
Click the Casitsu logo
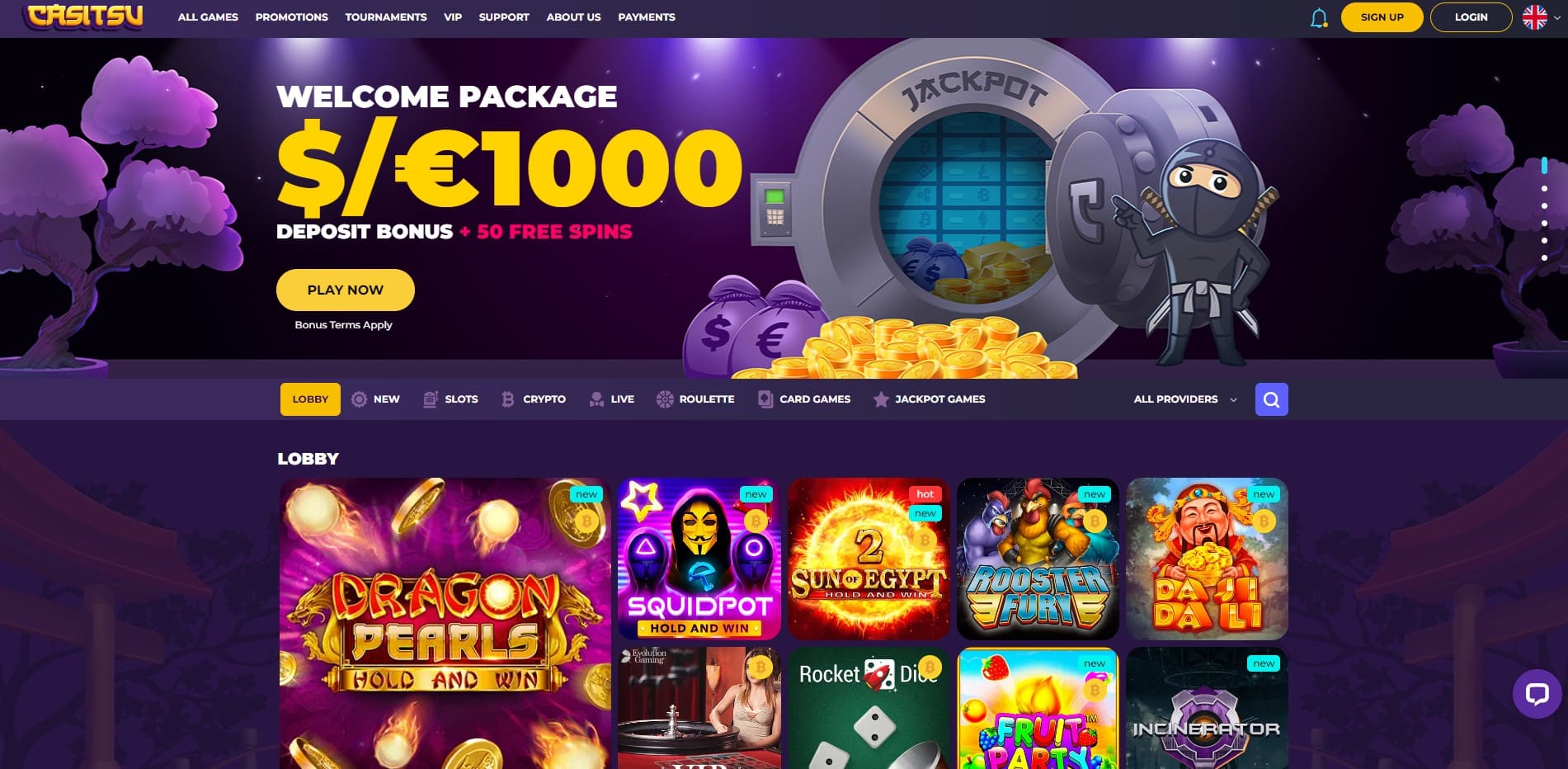[x=84, y=17]
